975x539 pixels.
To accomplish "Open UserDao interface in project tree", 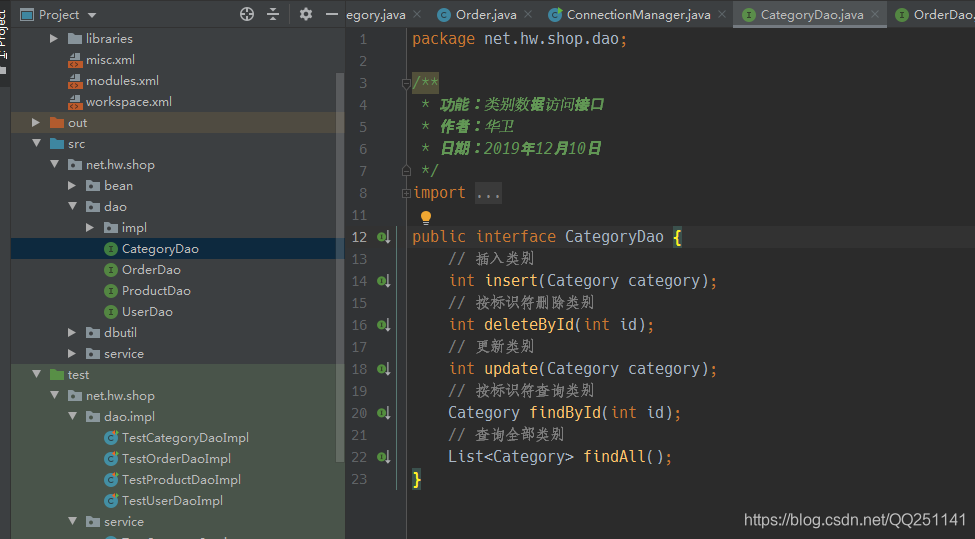I will click(x=147, y=311).
